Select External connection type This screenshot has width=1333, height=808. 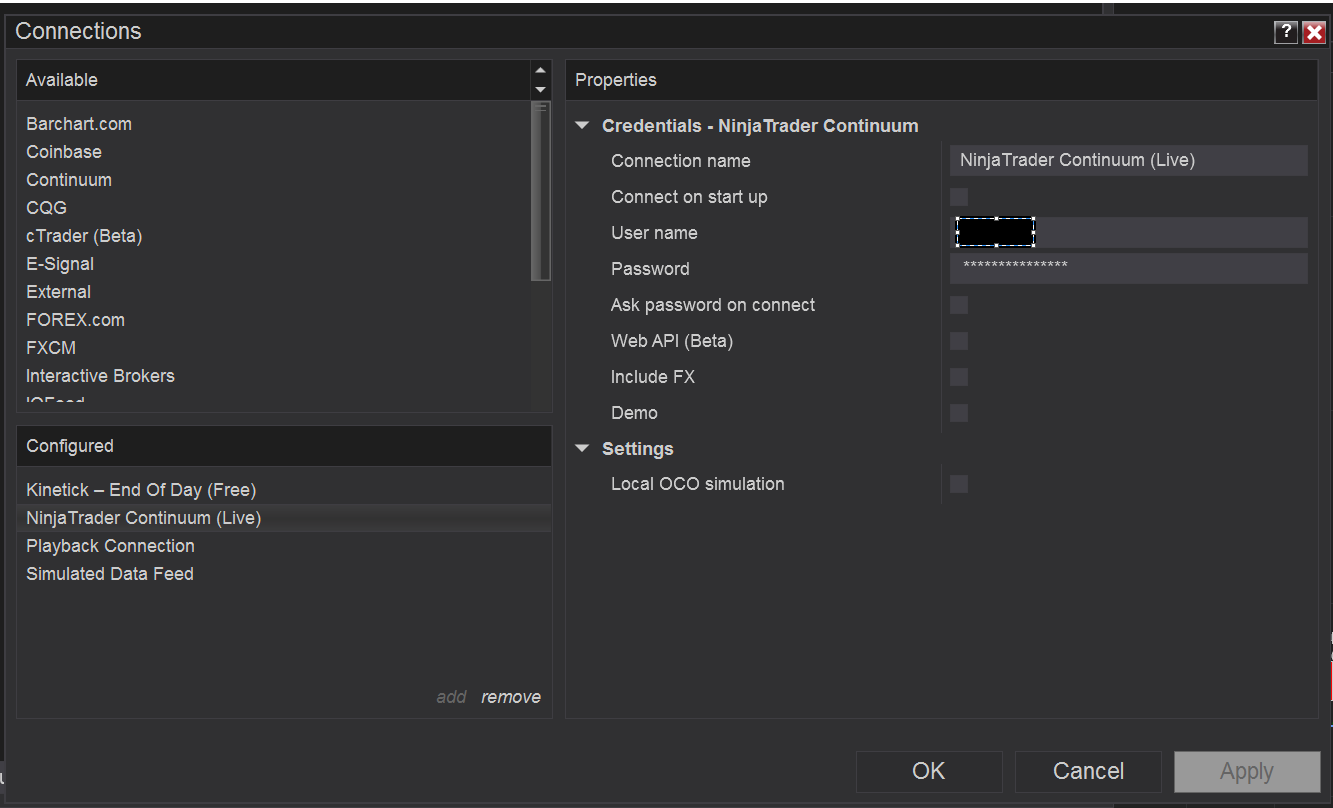tap(59, 292)
